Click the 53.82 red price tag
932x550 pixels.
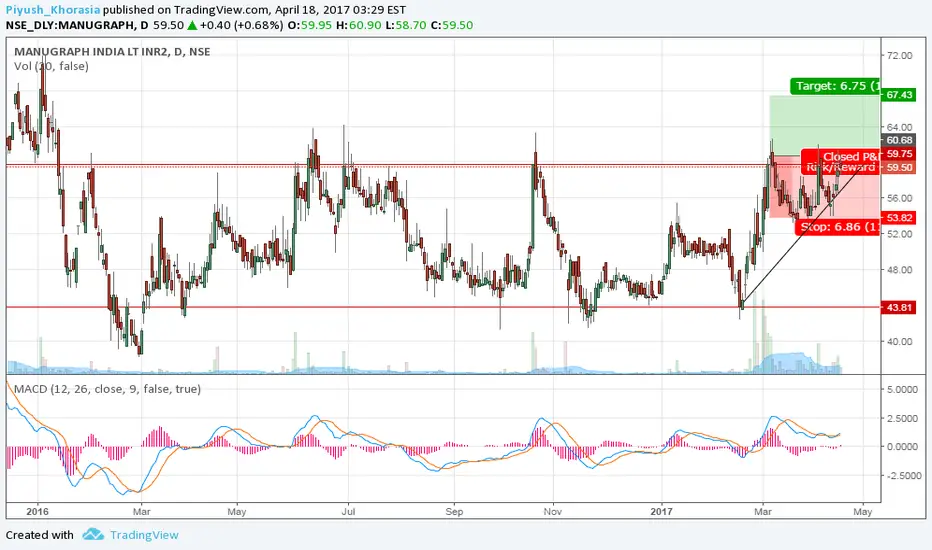pos(899,218)
